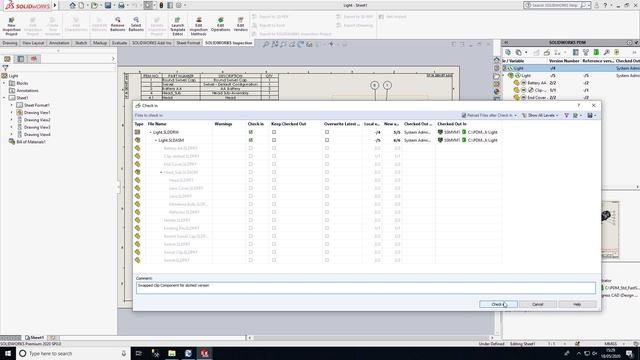Enable Keep Checked Out for Light.SLDDRW
This screenshot has height=360, width=640.
274,132
